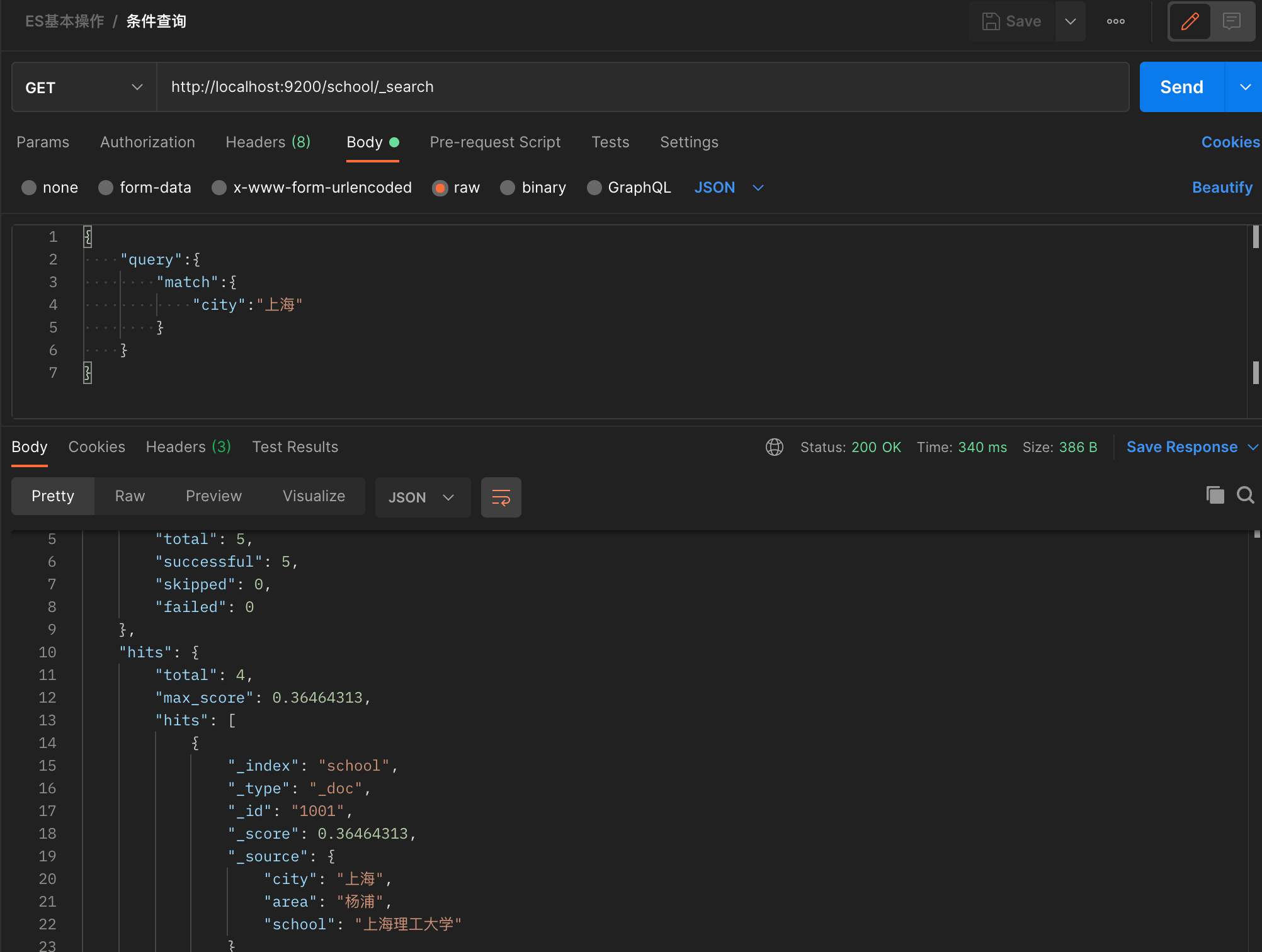Open the response Headers (3) tab
The height and width of the screenshot is (952, 1262).
(188, 447)
